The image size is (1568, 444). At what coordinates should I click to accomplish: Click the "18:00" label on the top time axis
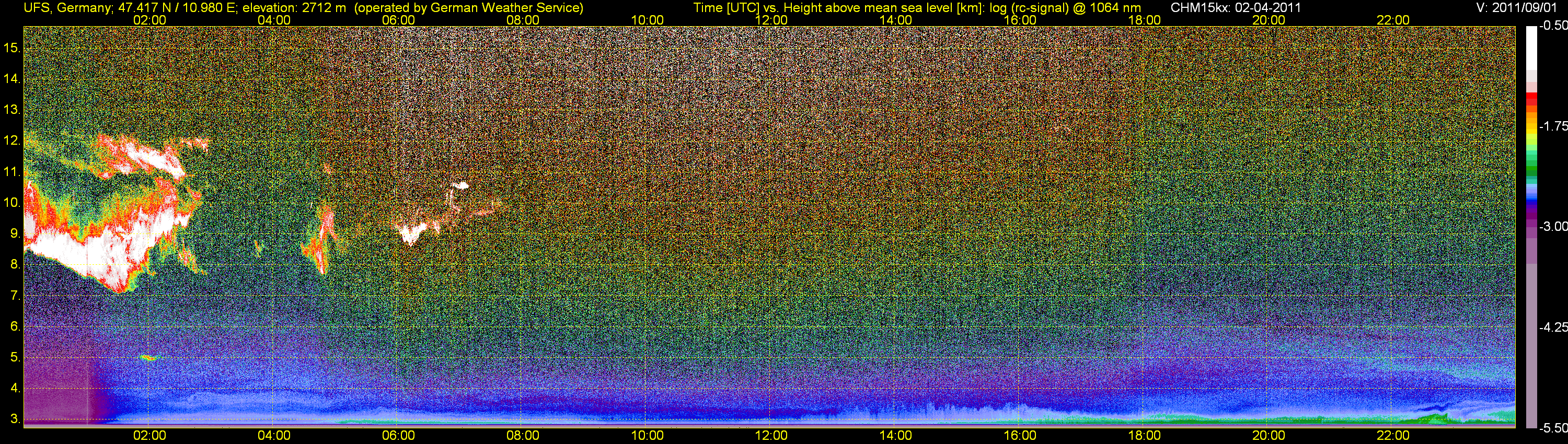(x=1144, y=20)
